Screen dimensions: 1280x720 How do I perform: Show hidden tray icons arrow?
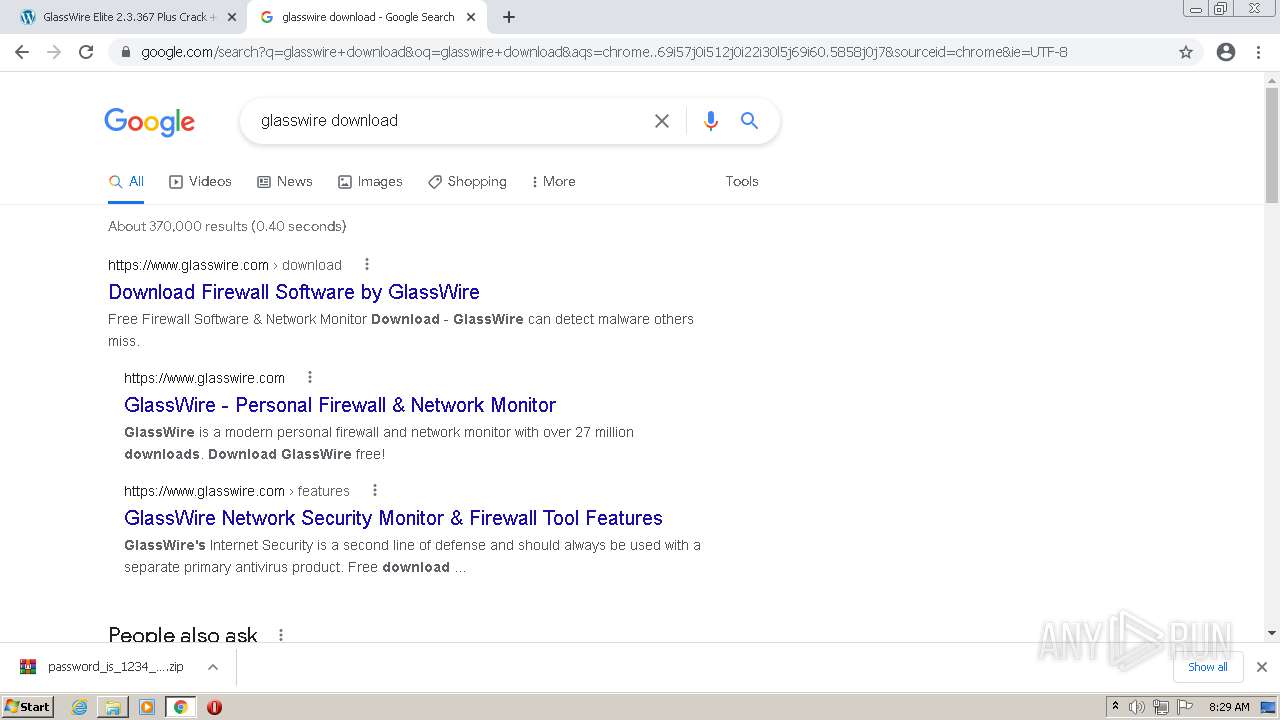pyautogui.click(x=1116, y=707)
